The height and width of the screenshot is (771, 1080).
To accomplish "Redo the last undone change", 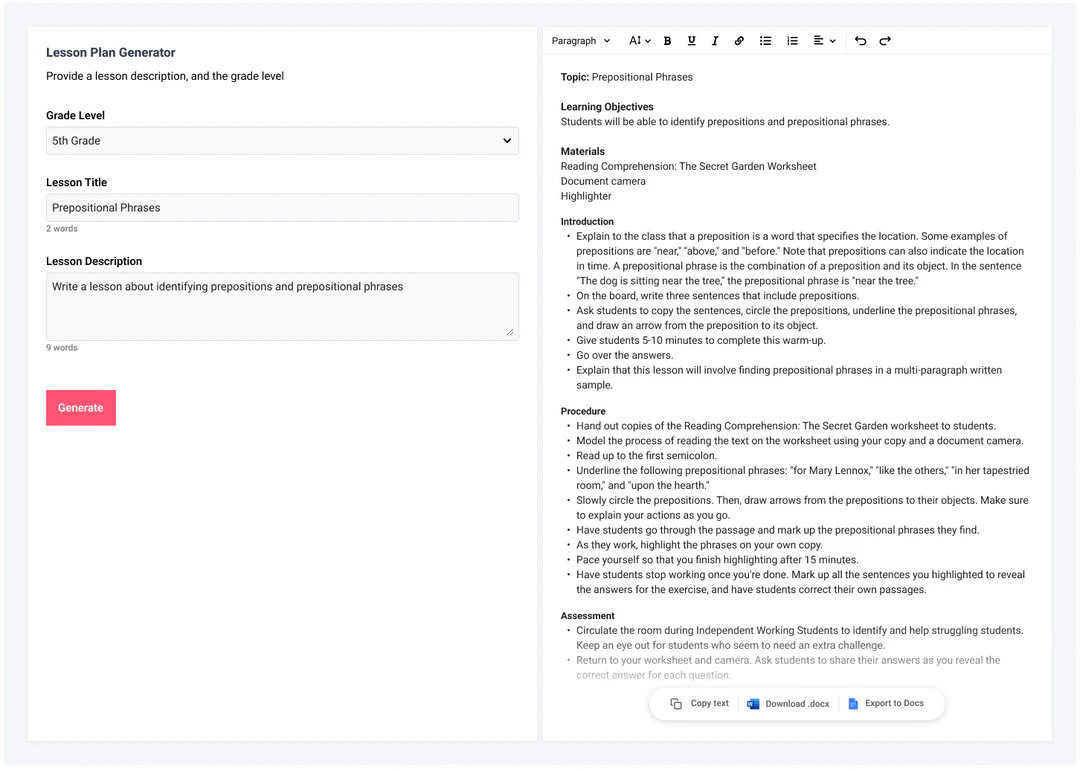I will 885,41.
